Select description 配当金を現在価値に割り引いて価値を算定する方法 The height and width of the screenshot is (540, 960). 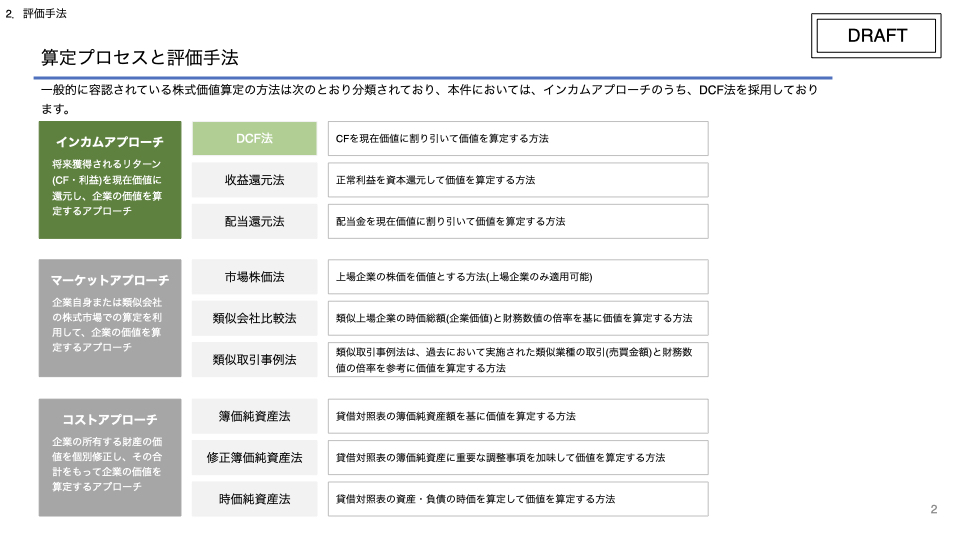518,222
